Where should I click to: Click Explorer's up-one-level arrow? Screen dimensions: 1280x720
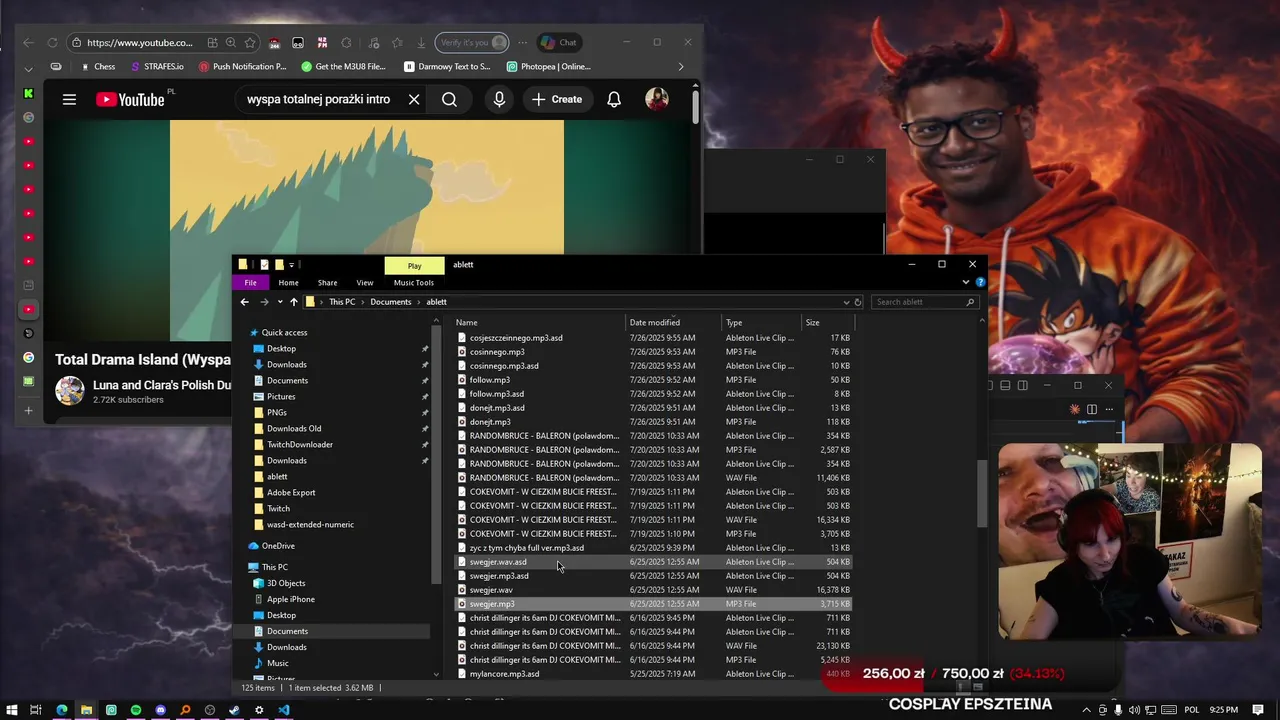coord(293,302)
